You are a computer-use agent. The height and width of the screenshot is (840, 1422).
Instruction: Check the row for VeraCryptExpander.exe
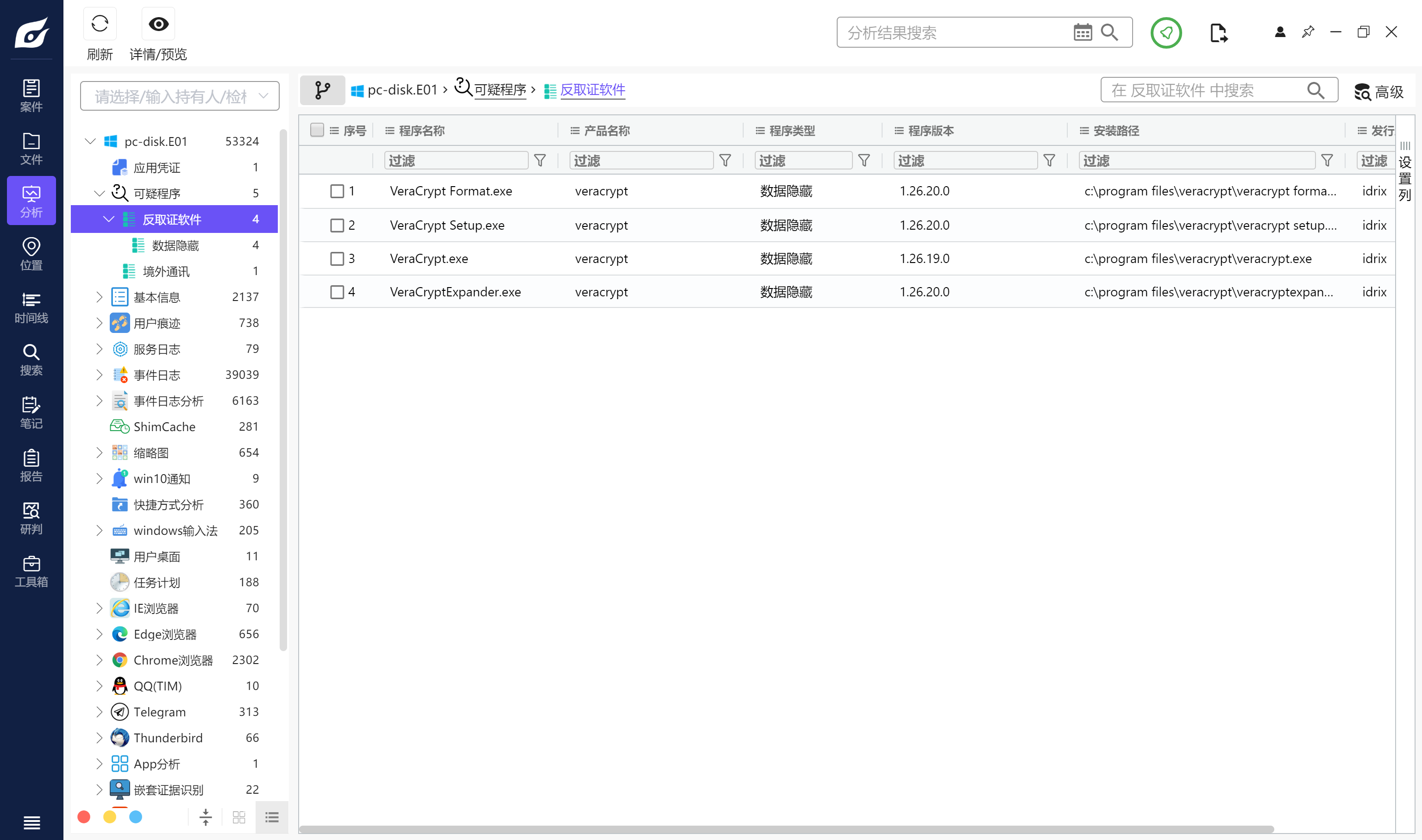click(x=337, y=292)
